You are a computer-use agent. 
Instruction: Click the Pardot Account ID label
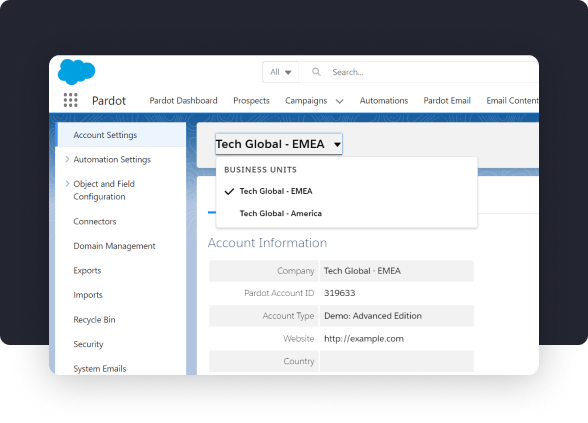279,293
